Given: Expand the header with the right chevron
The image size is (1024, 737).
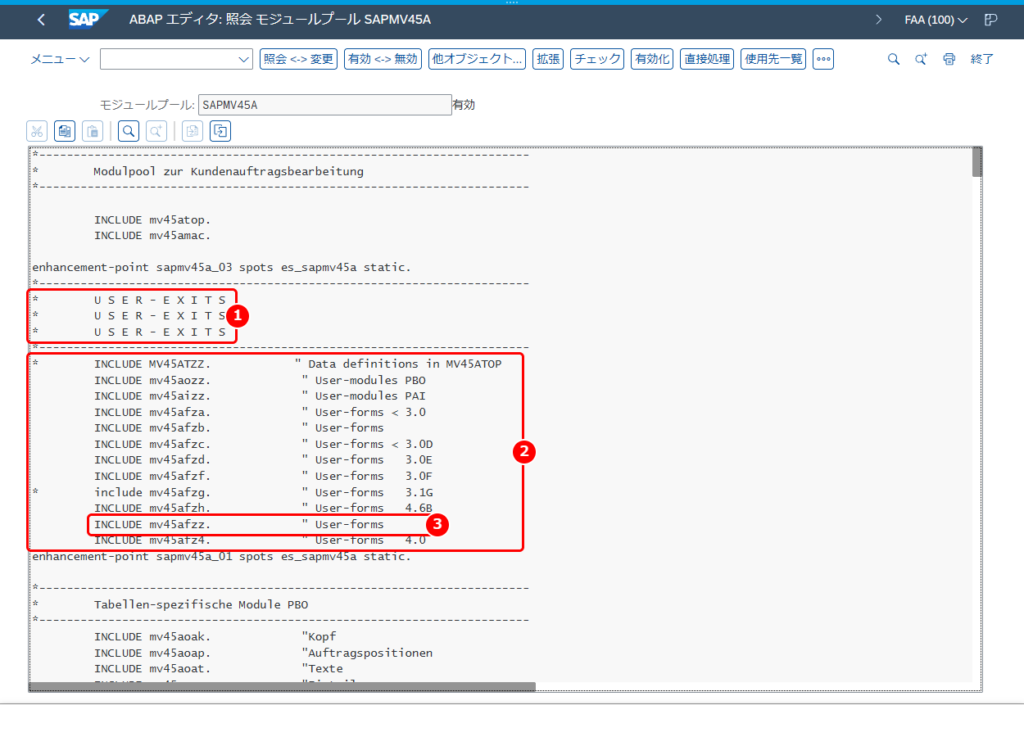Looking at the screenshot, I should coord(878,20).
